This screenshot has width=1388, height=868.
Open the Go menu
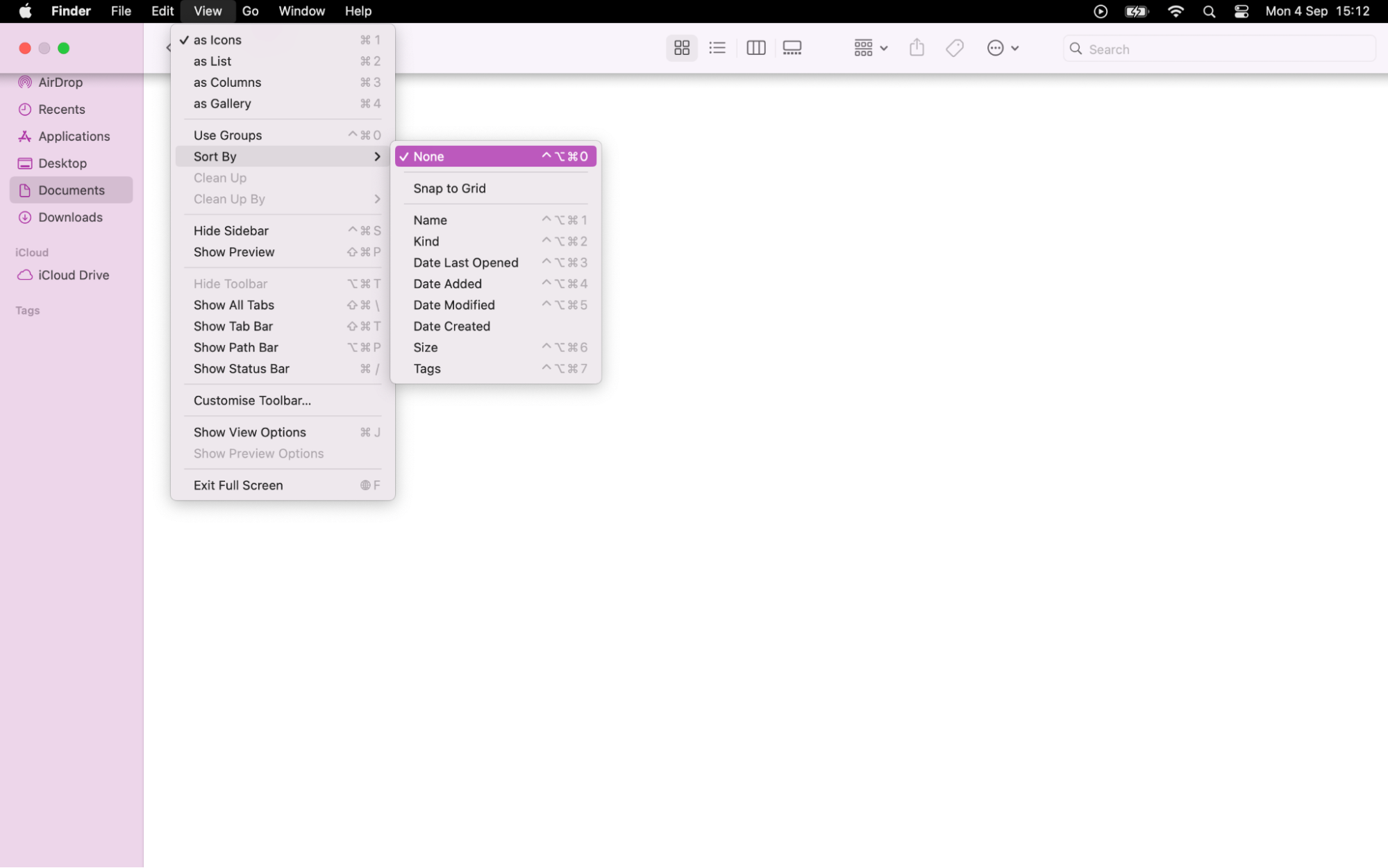[x=250, y=11]
